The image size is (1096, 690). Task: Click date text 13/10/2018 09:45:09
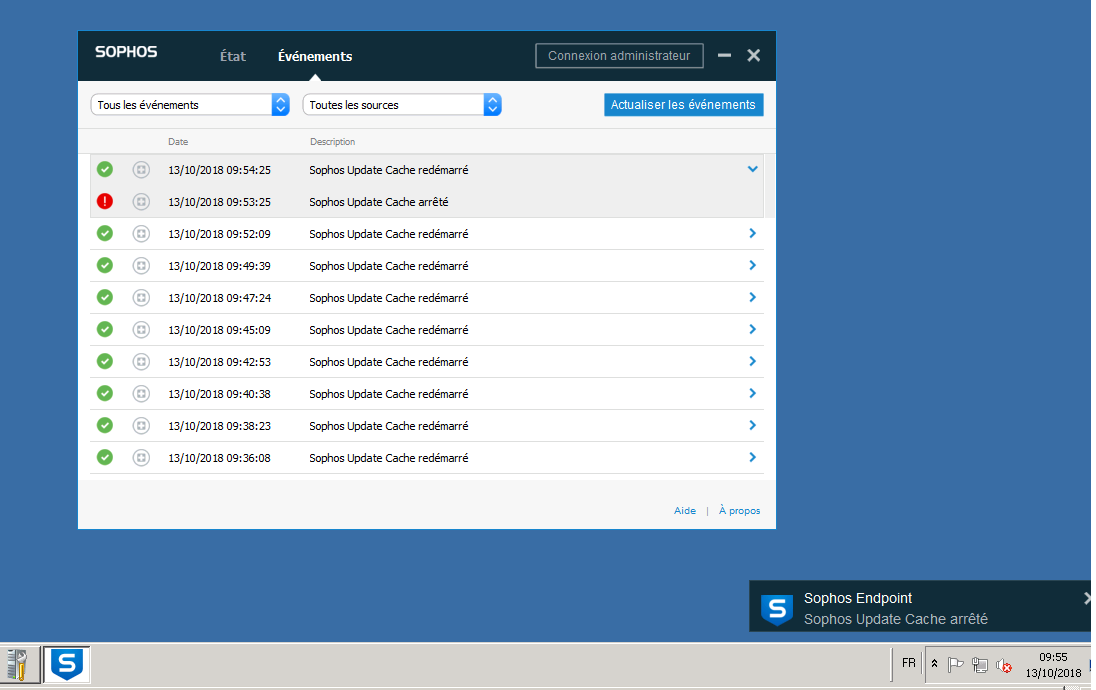coord(219,330)
